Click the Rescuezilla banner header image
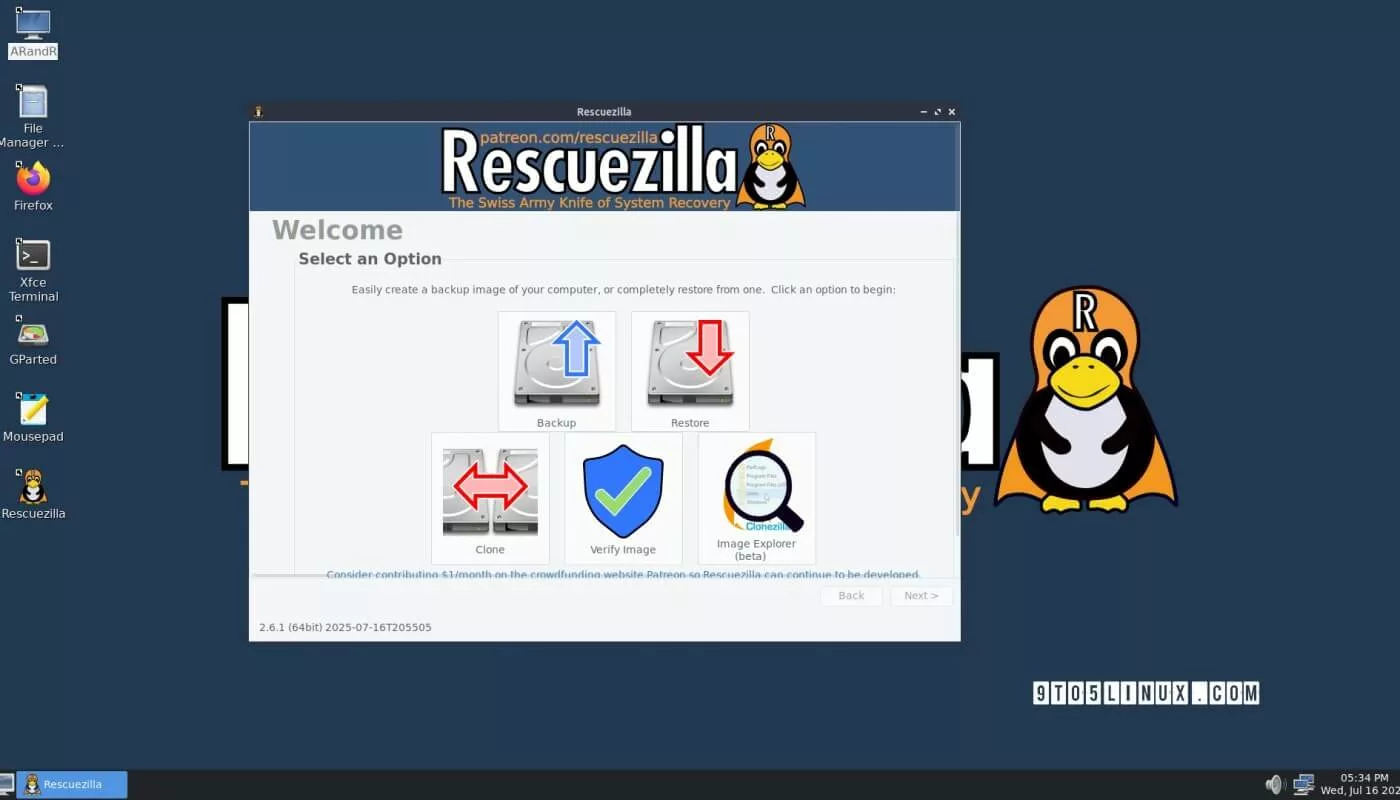1400x800 pixels. (x=604, y=167)
